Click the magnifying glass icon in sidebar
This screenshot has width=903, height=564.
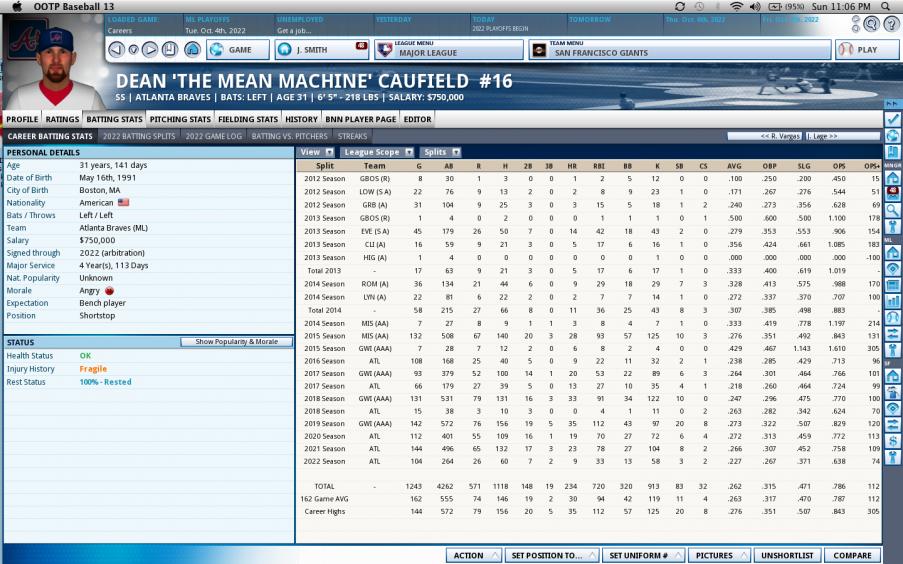point(892,210)
